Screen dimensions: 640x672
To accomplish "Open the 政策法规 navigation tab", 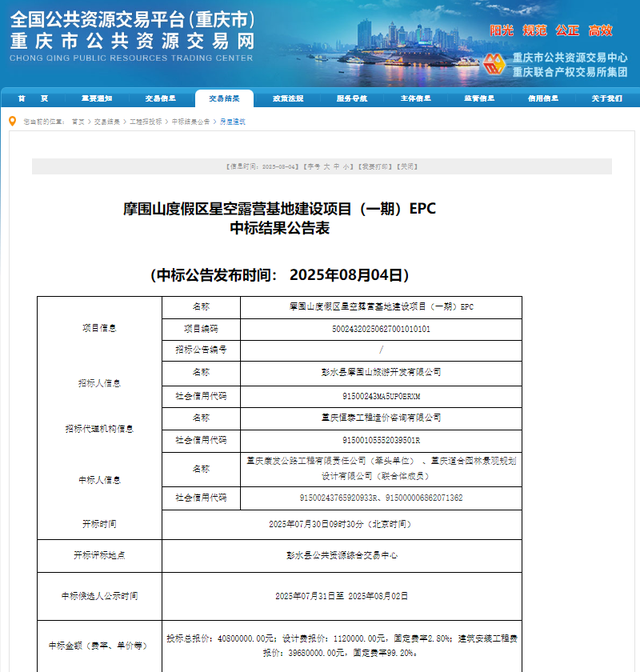I will (288, 99).
